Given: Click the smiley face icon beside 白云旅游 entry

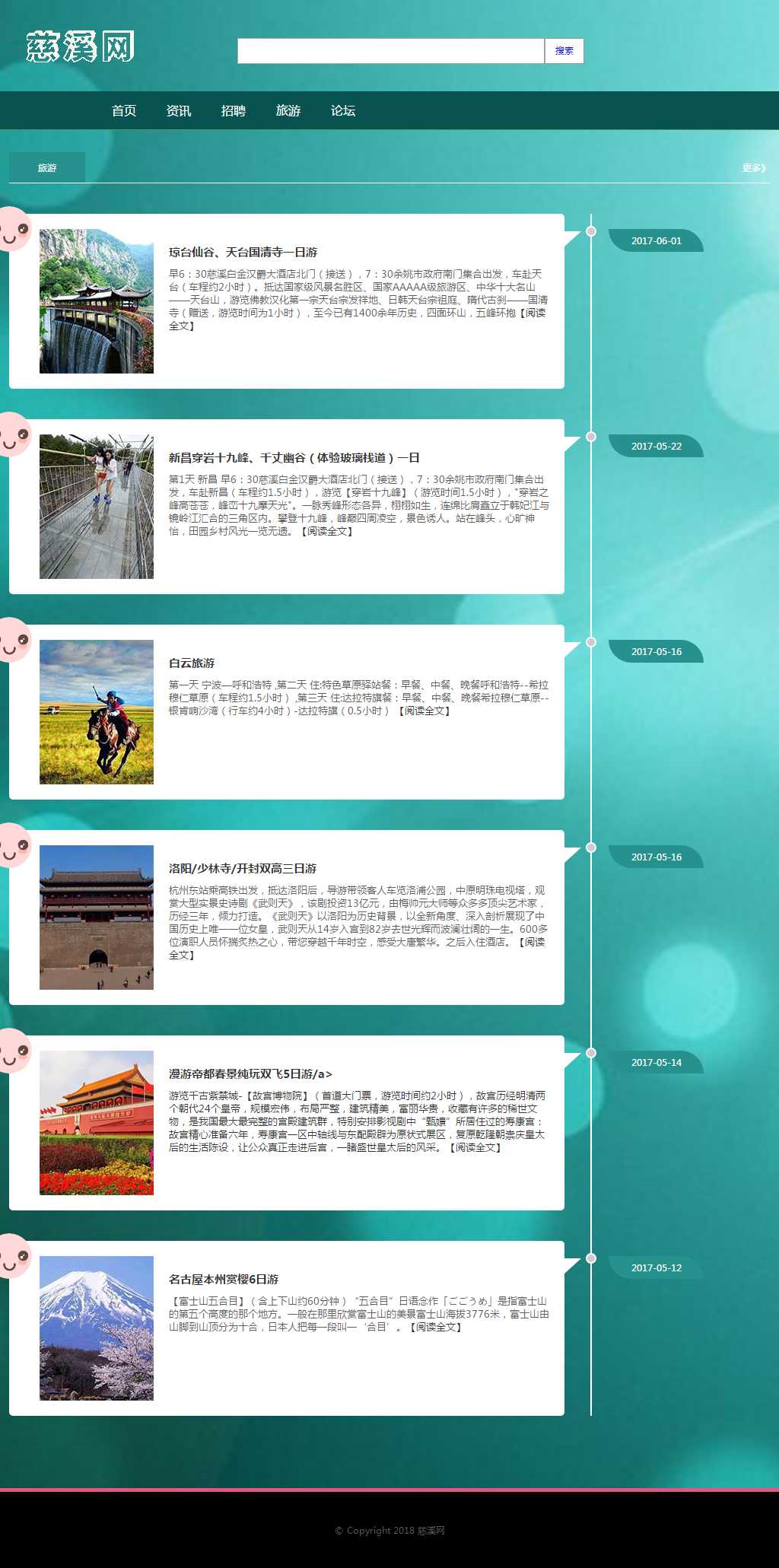Looking at the screenshot, I should point(14,640).
